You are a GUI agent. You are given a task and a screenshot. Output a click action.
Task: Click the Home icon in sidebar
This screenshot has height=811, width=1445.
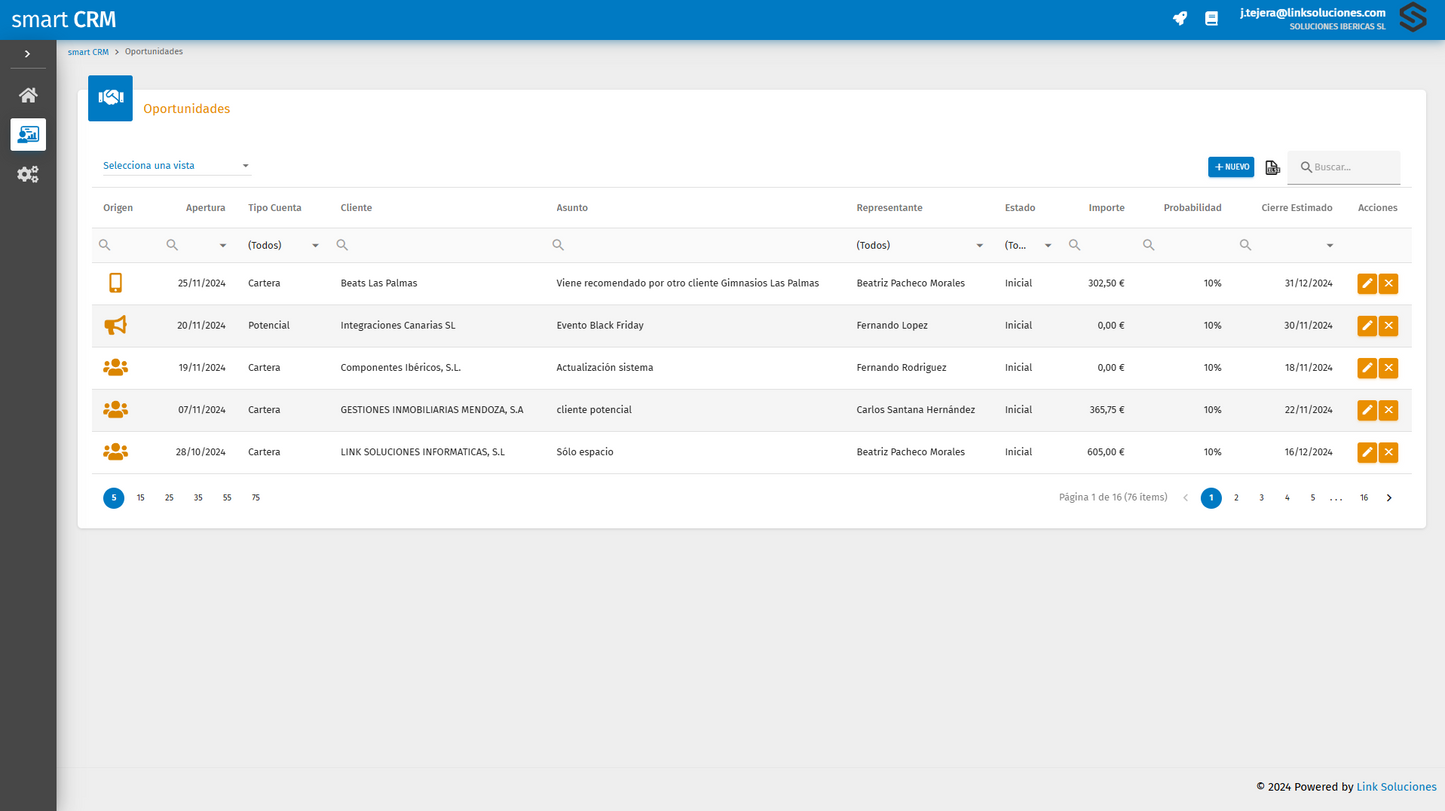28,95
